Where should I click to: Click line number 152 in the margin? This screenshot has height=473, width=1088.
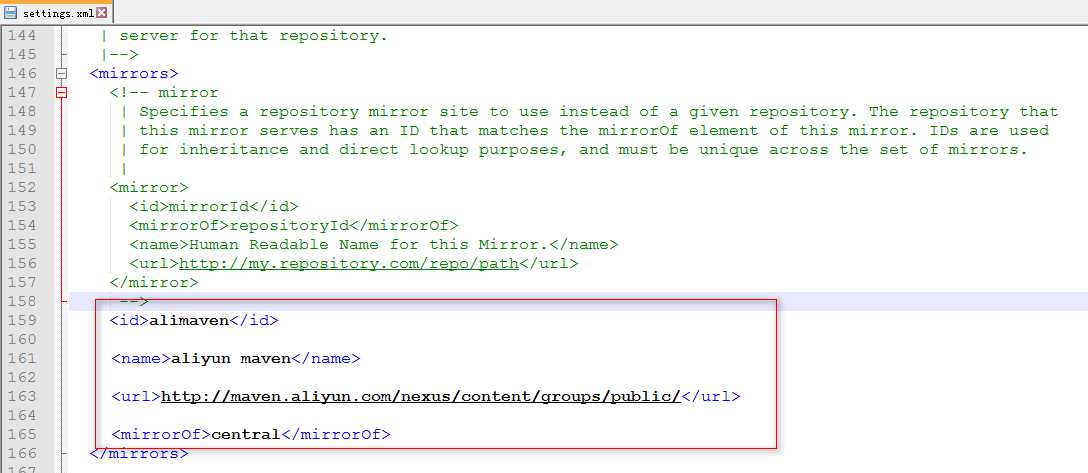(21, 187)
